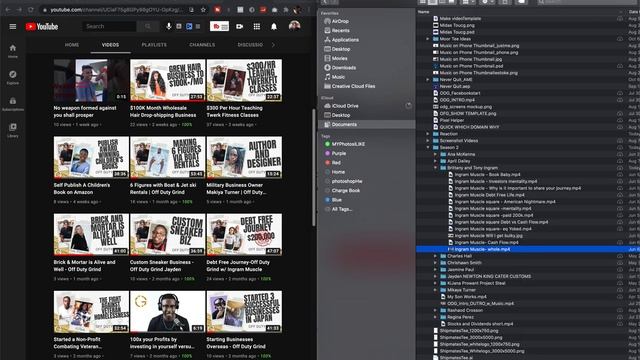Collapse the Season 2 folder
640x360 pixels.
click(x=428, y=147)
